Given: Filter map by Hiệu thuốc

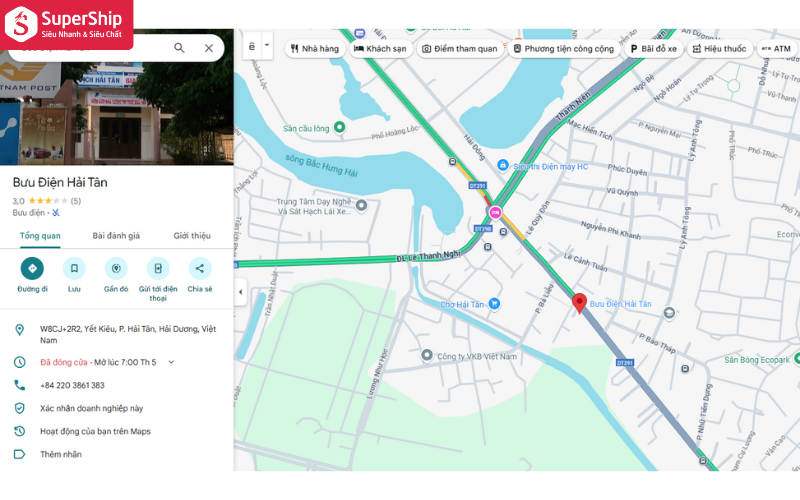Looking at the screenshot, I should [720, 49].
